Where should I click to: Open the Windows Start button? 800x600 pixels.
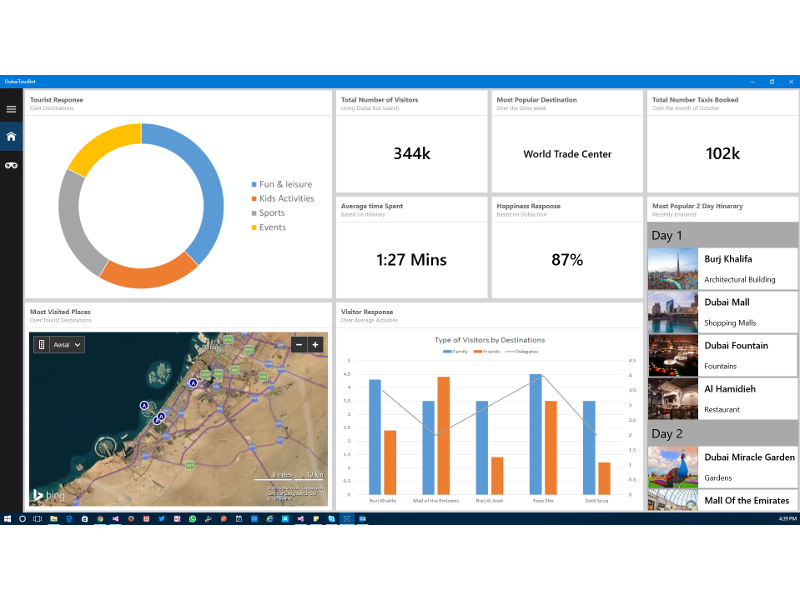click(7, 519)
